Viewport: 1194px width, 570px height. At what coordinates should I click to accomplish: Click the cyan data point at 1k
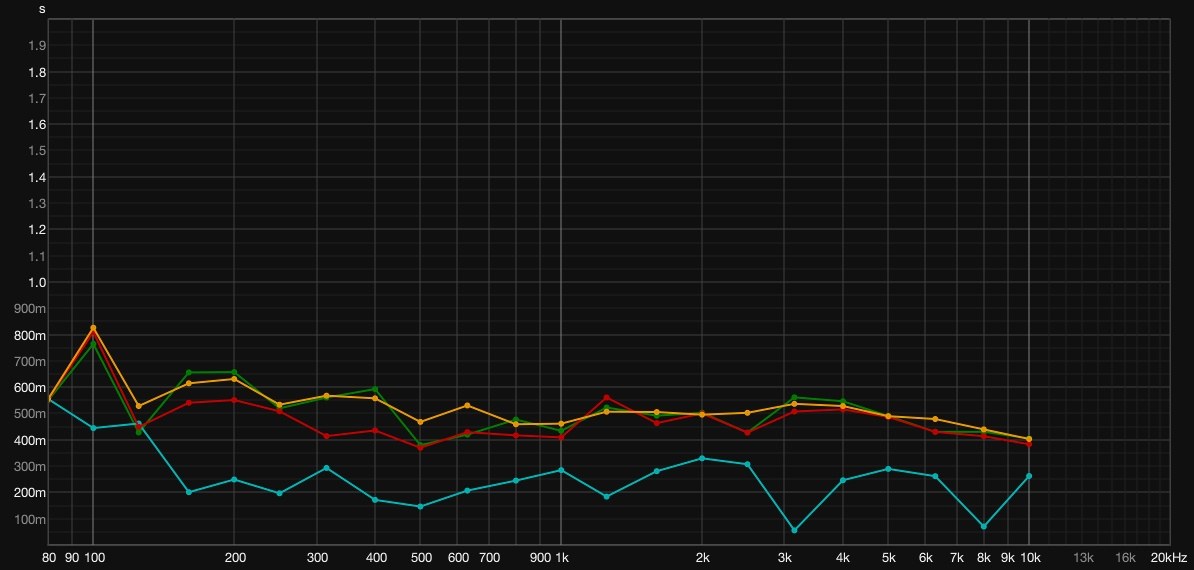[561, 470]
